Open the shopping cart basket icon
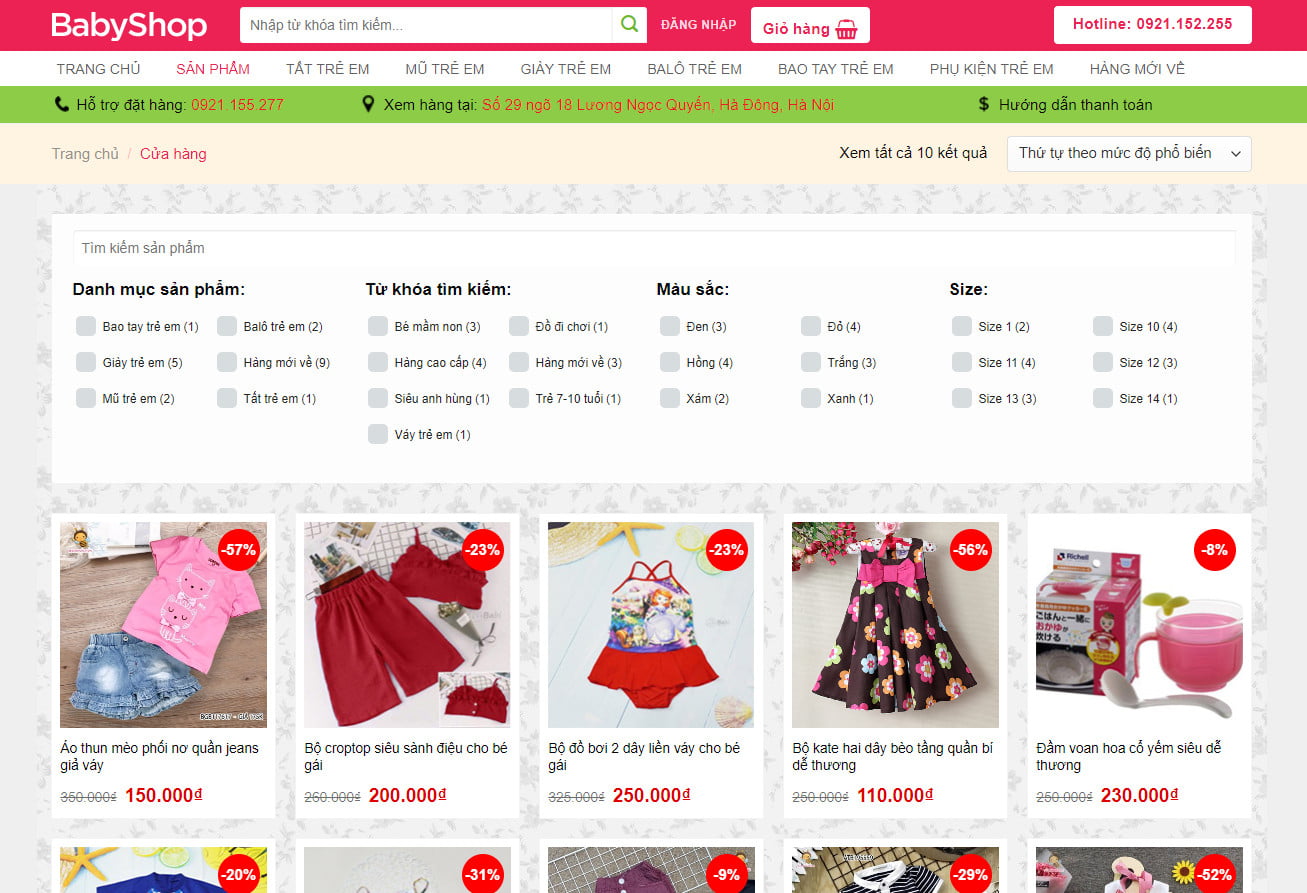The image size is (1307, 893). point(846,29)
